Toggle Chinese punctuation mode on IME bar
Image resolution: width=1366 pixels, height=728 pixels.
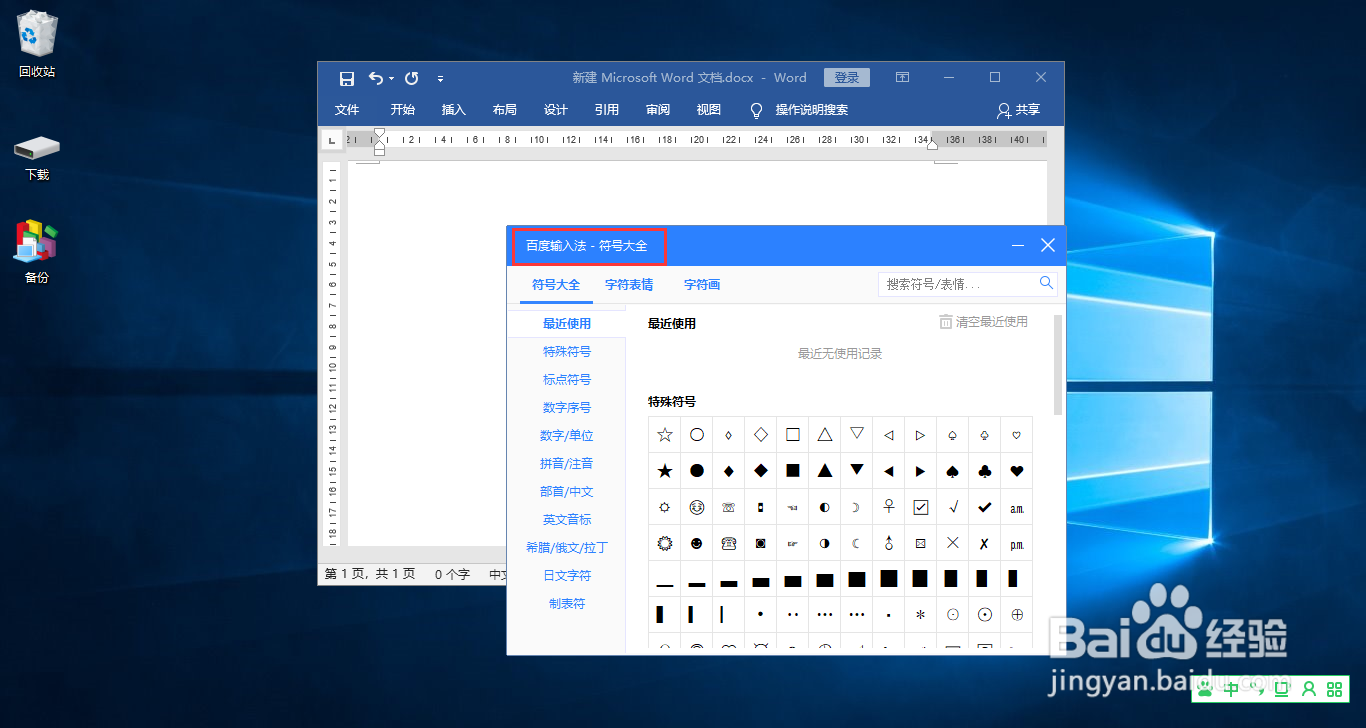click(1257, 689)
